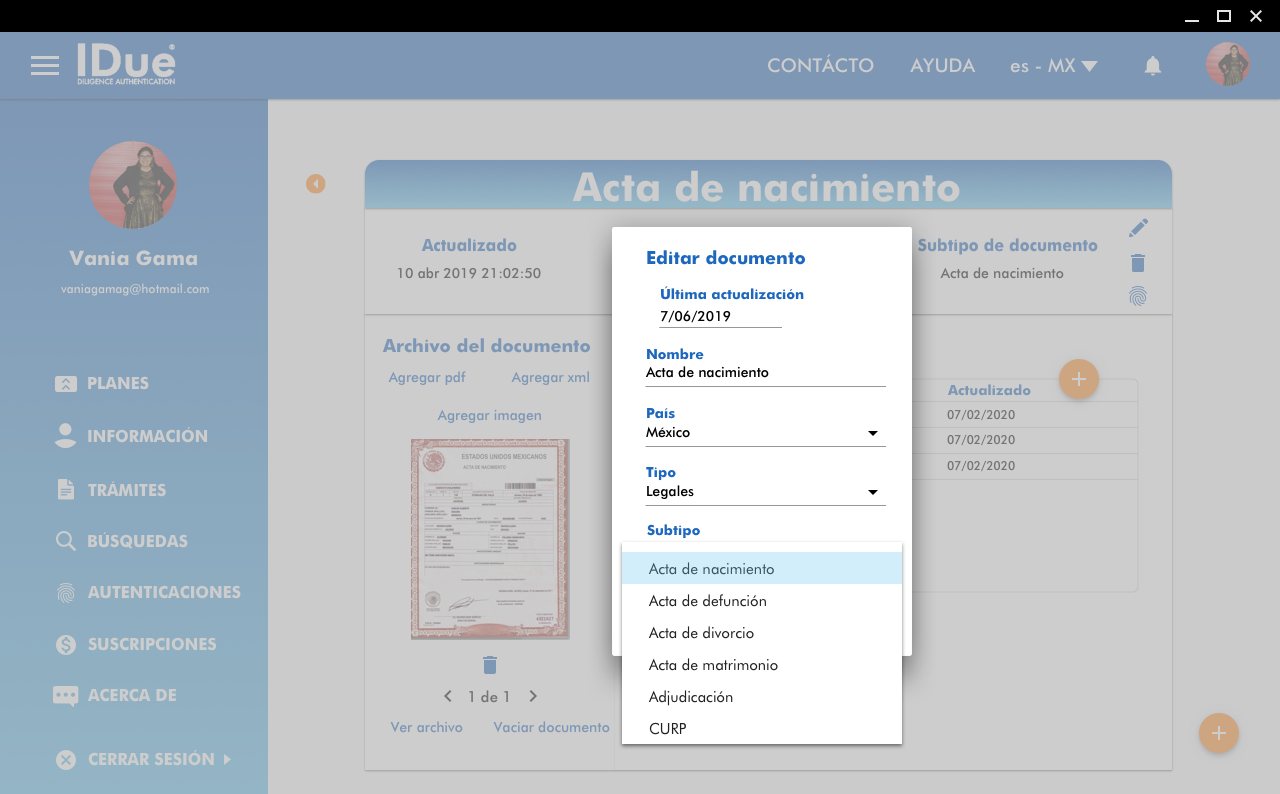Go to next page of document images
Viewport: 1280px width, 794px height.
point(533,696)
